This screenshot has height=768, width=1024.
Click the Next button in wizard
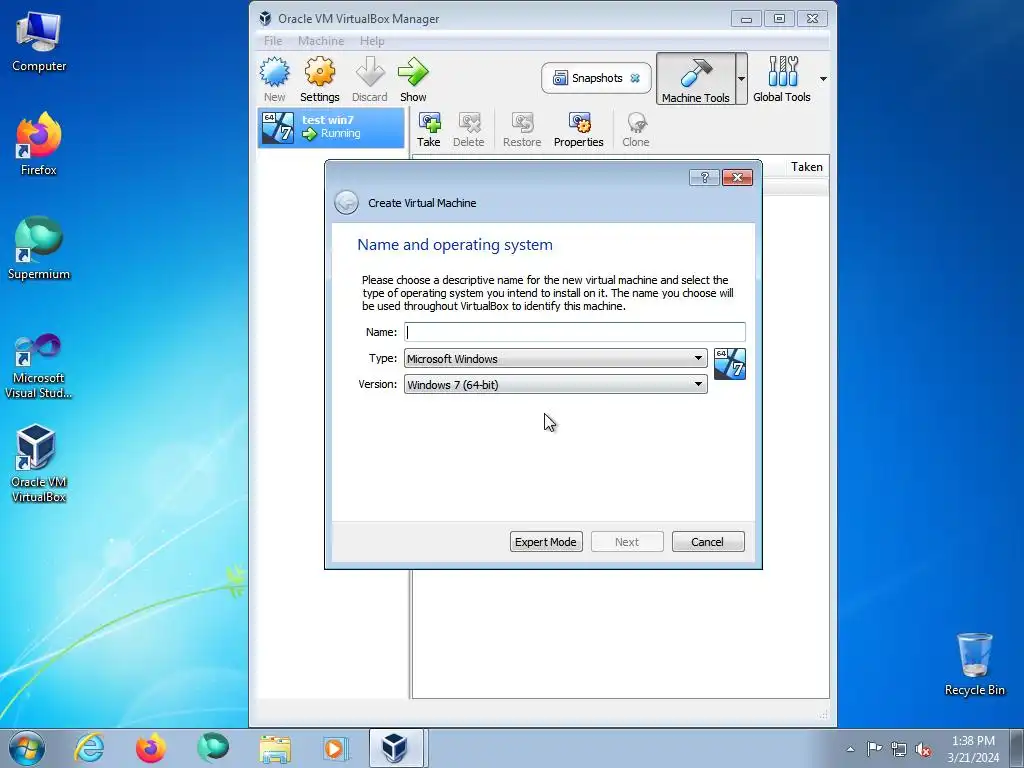pos(627,541)
